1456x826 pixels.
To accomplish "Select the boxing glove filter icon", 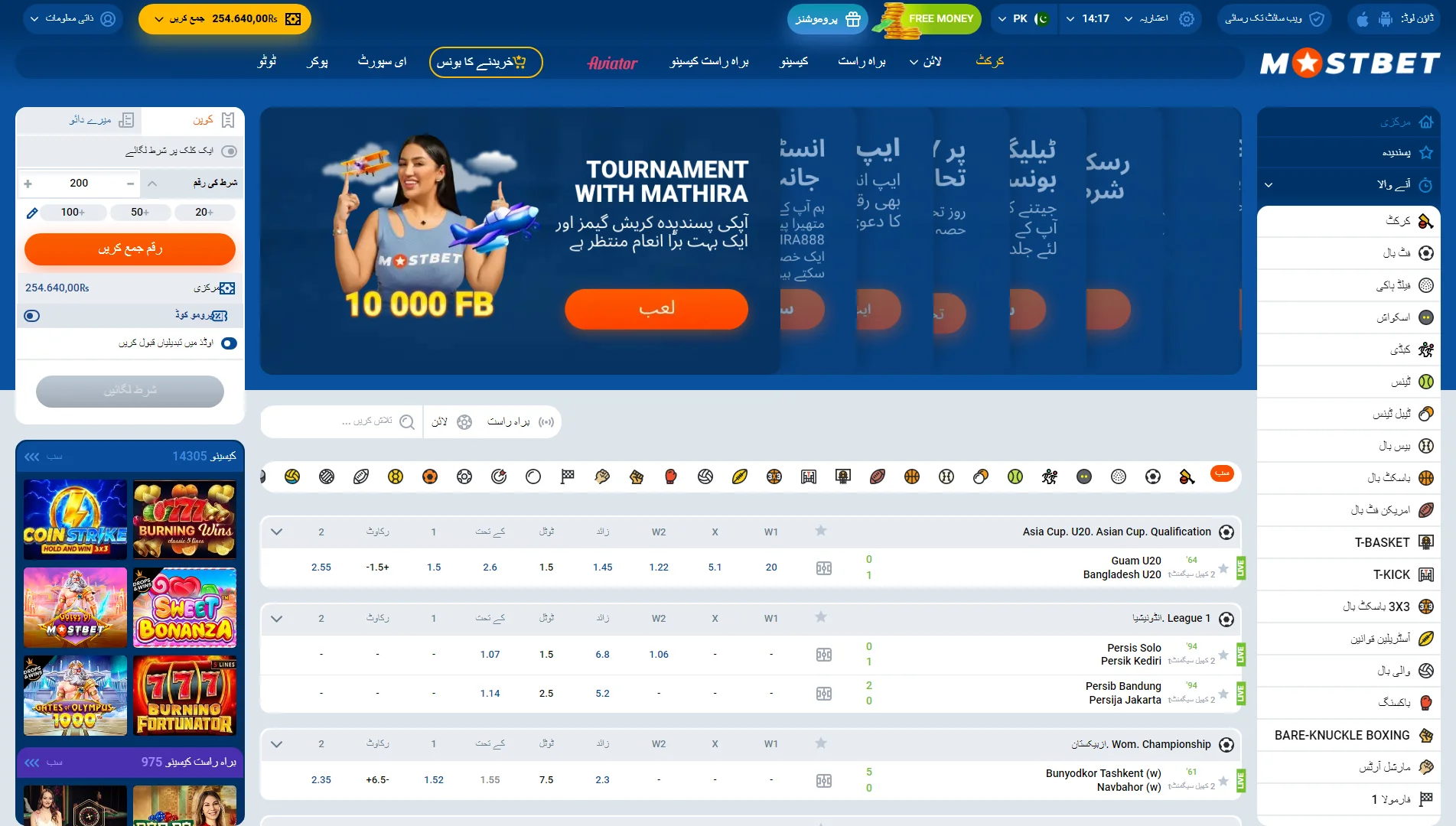I will click(671, 477).
